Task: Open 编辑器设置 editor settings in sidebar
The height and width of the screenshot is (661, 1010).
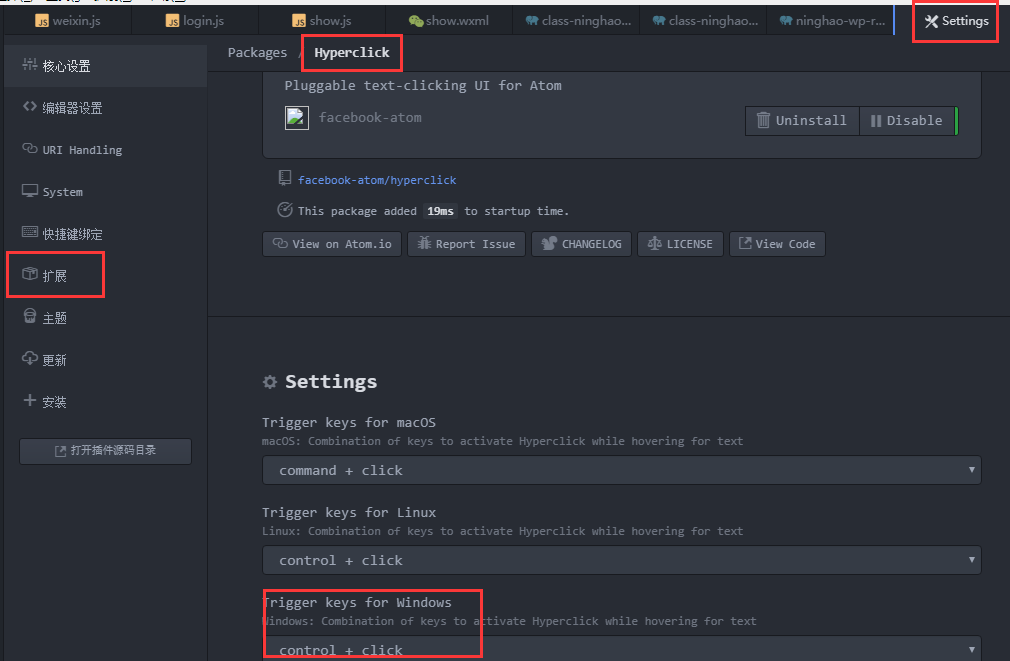Action: [72, 108]
